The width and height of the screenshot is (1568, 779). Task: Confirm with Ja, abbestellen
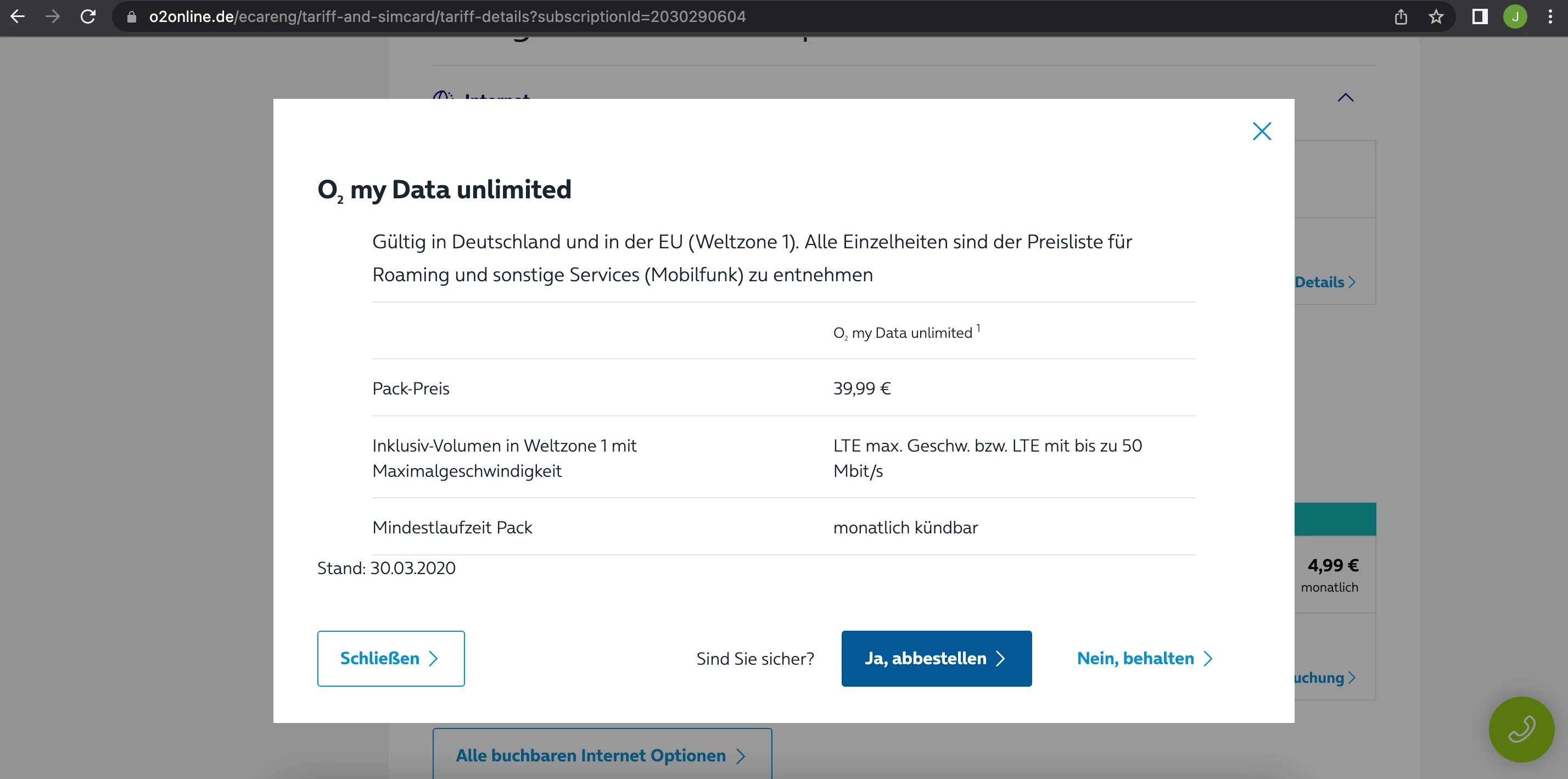coord(936,658)
